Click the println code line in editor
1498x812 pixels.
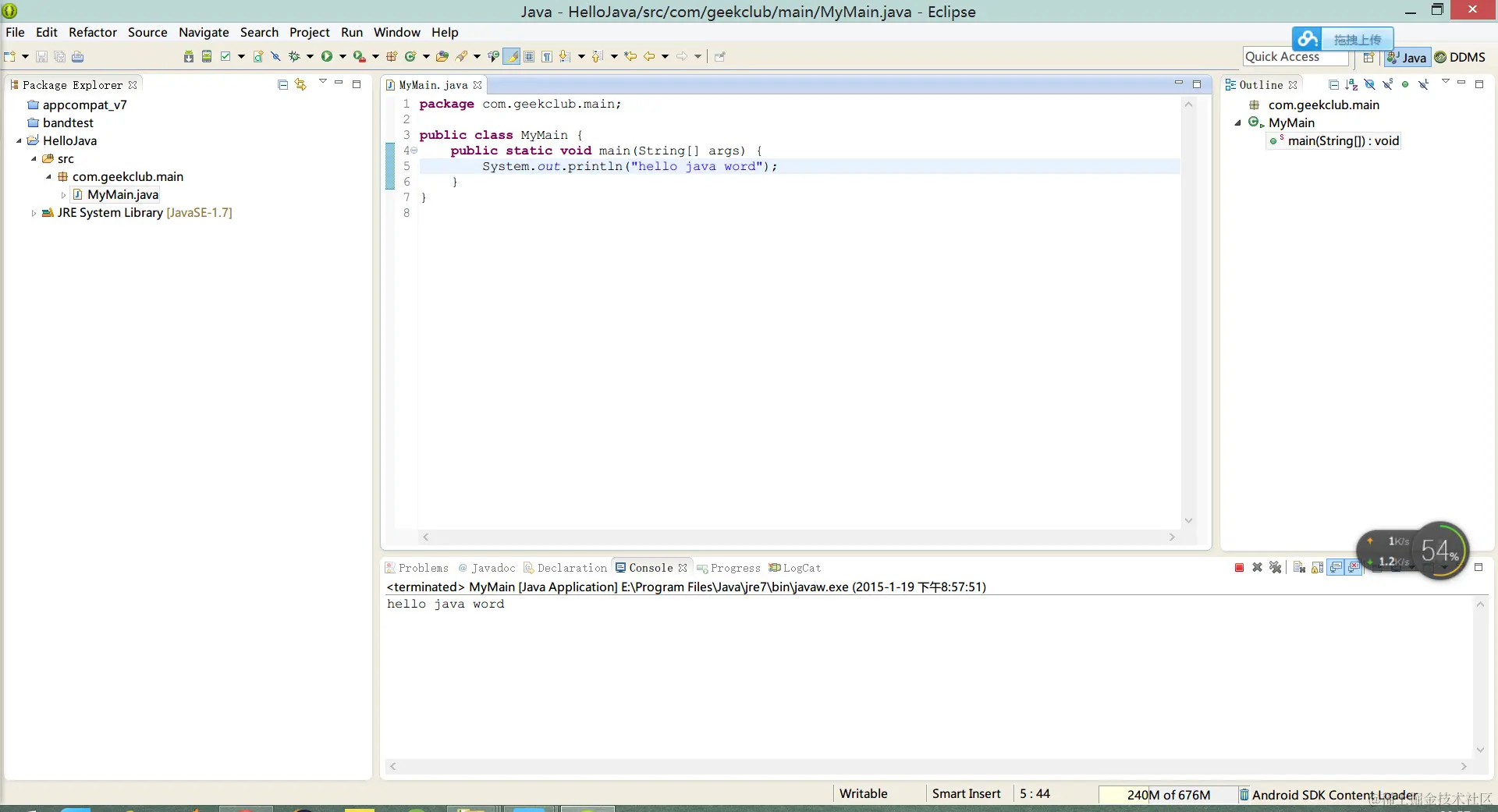click(630, 166)
